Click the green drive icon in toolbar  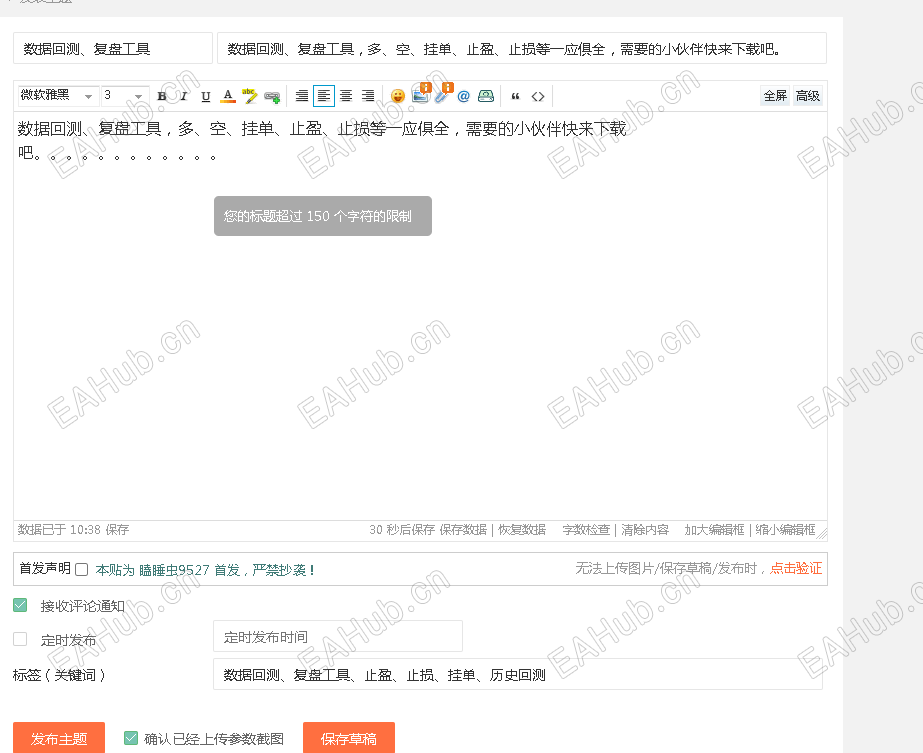[486, 96]
